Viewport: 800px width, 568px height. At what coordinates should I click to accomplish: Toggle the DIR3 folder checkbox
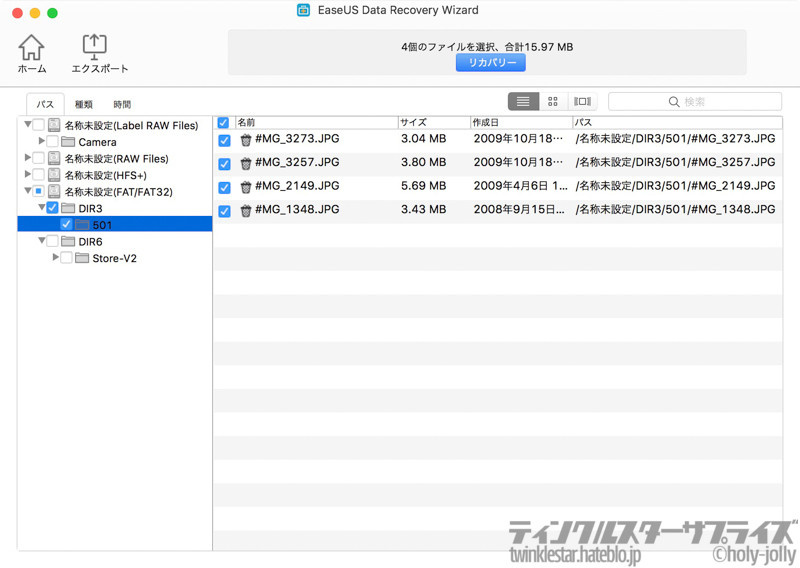coord(52,207)
